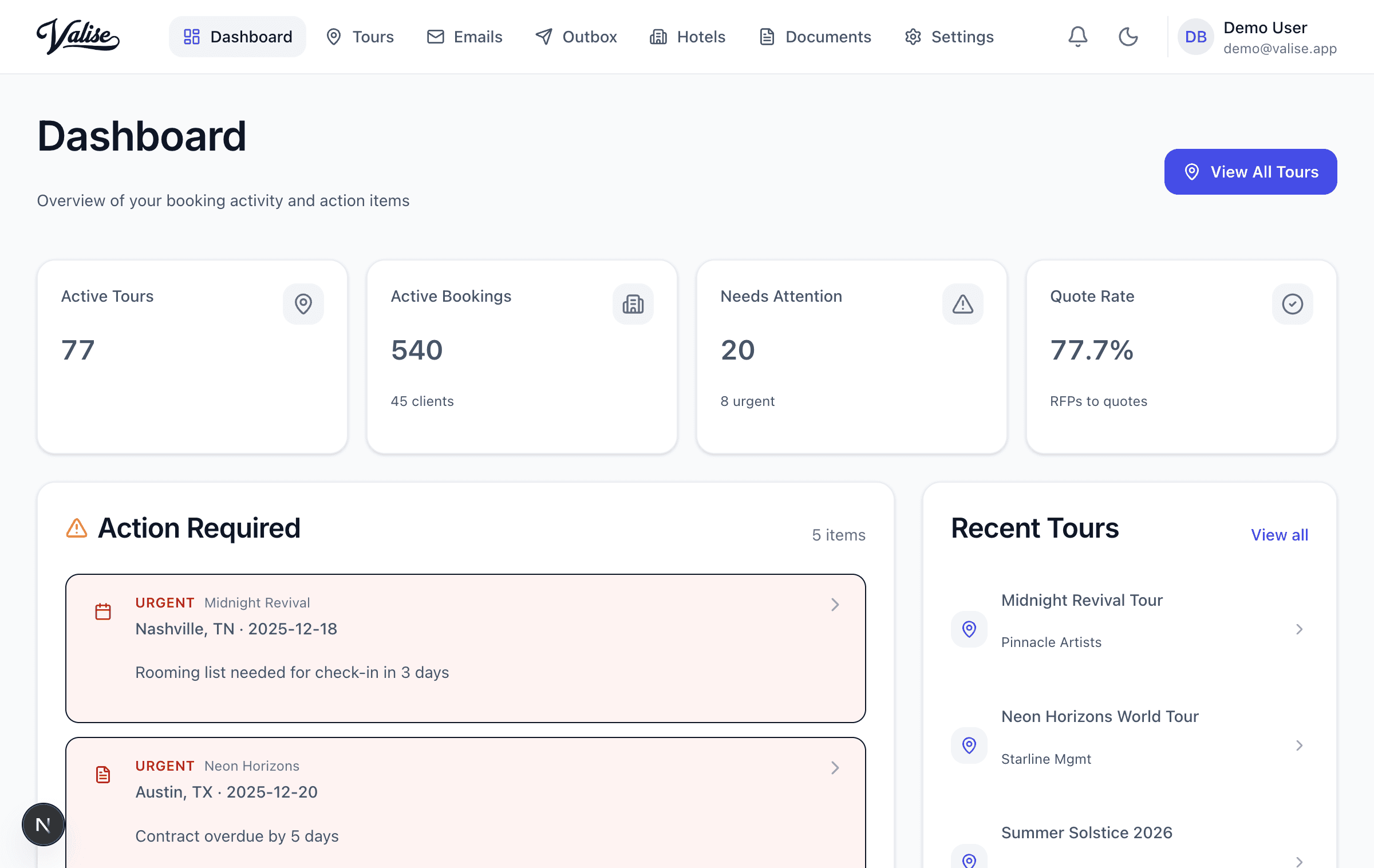
Task: Click the Action Required warning triangle icon
Action: [77, 528]
